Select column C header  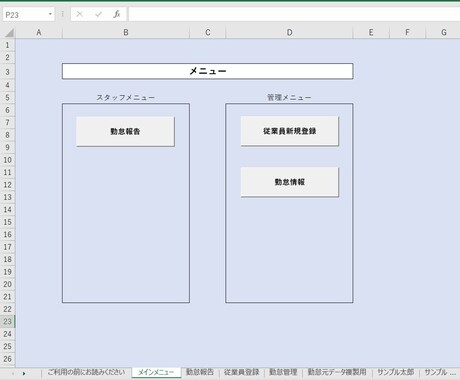[208, 33]
